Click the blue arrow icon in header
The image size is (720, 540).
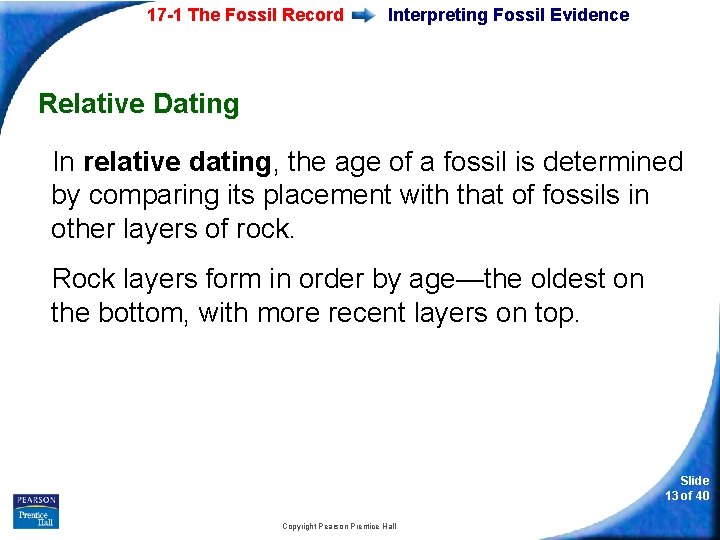(x=364, y=16)
